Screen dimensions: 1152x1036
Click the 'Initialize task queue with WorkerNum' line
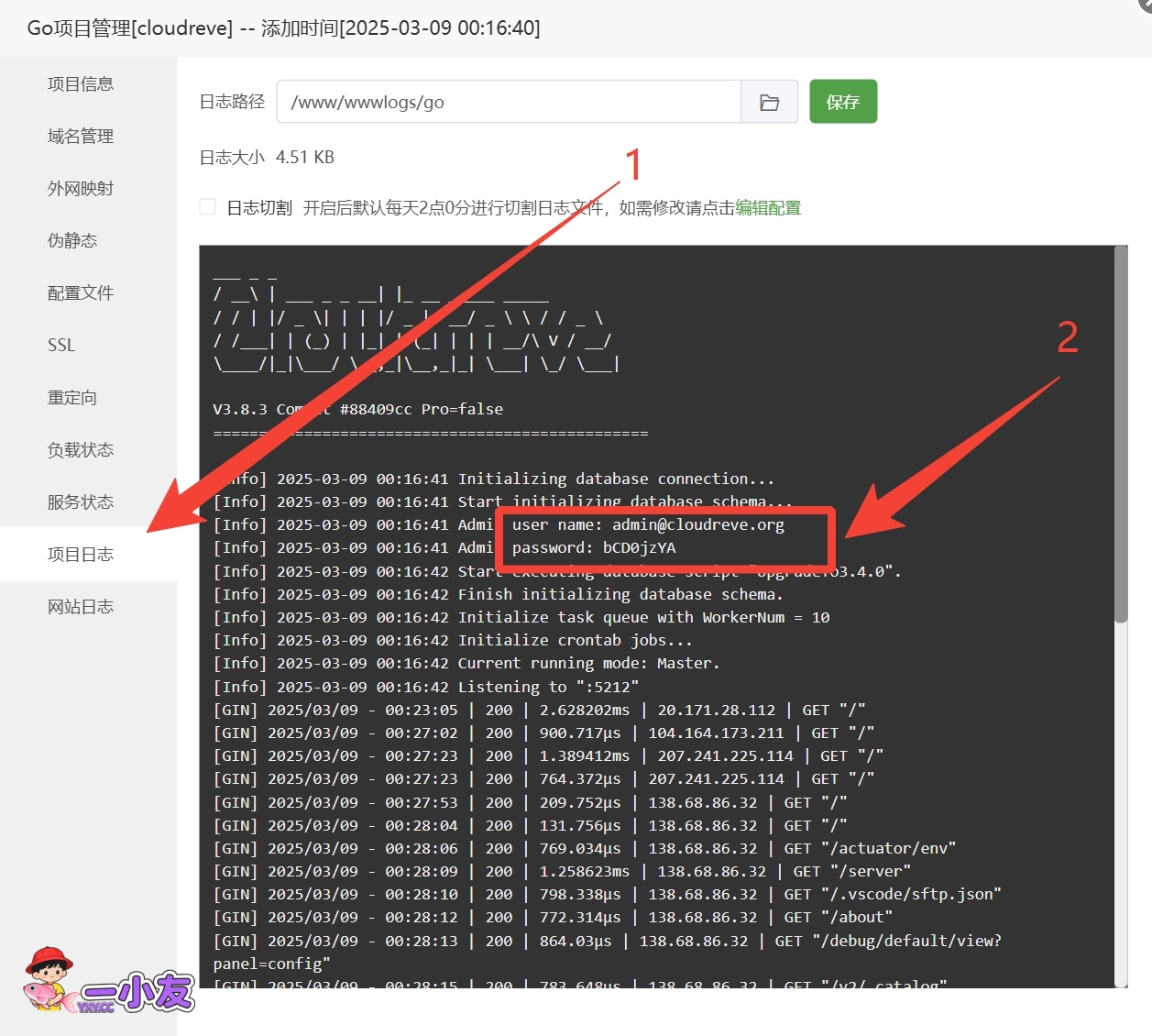(521, 617)
